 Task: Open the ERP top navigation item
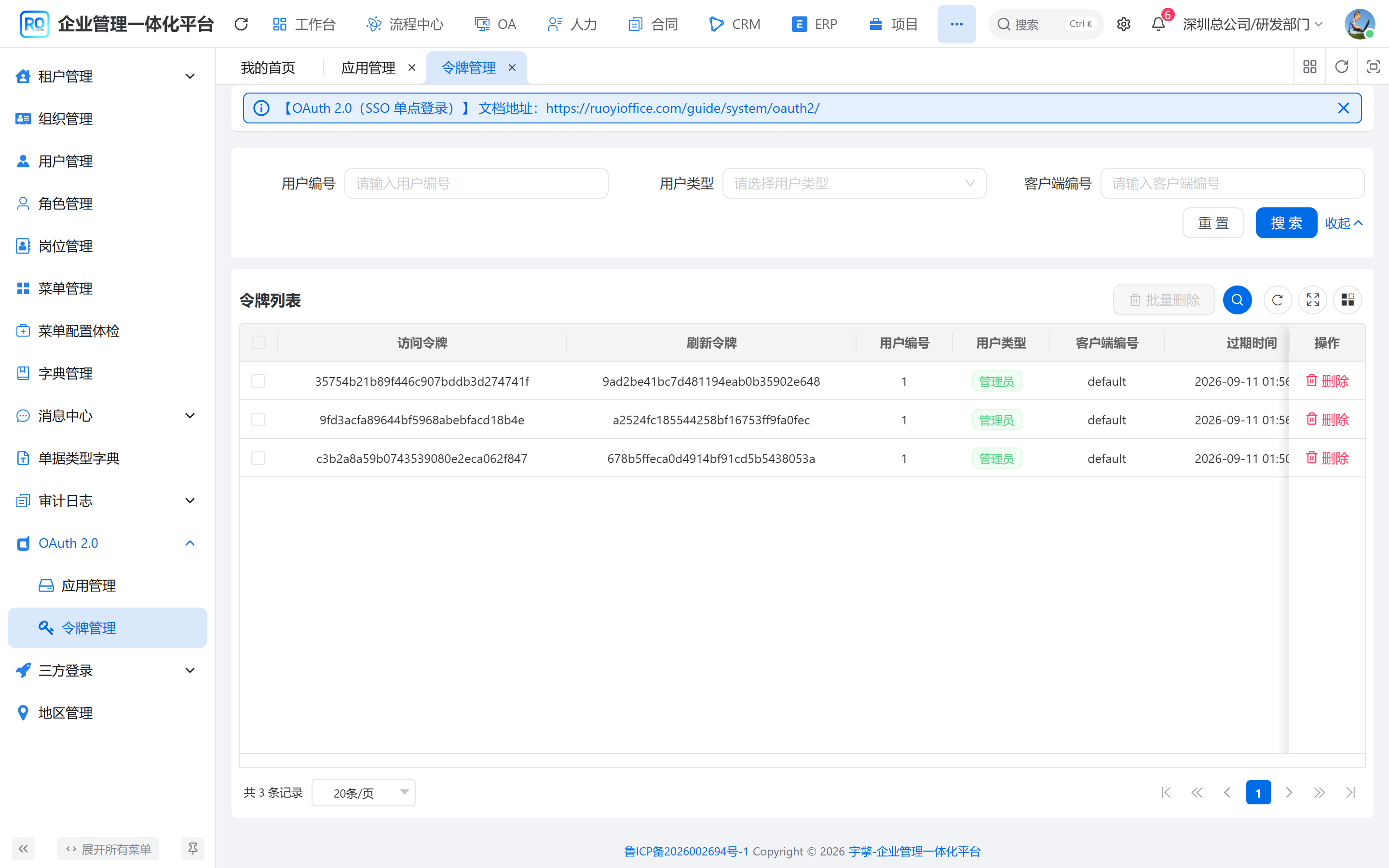point(814,24)
